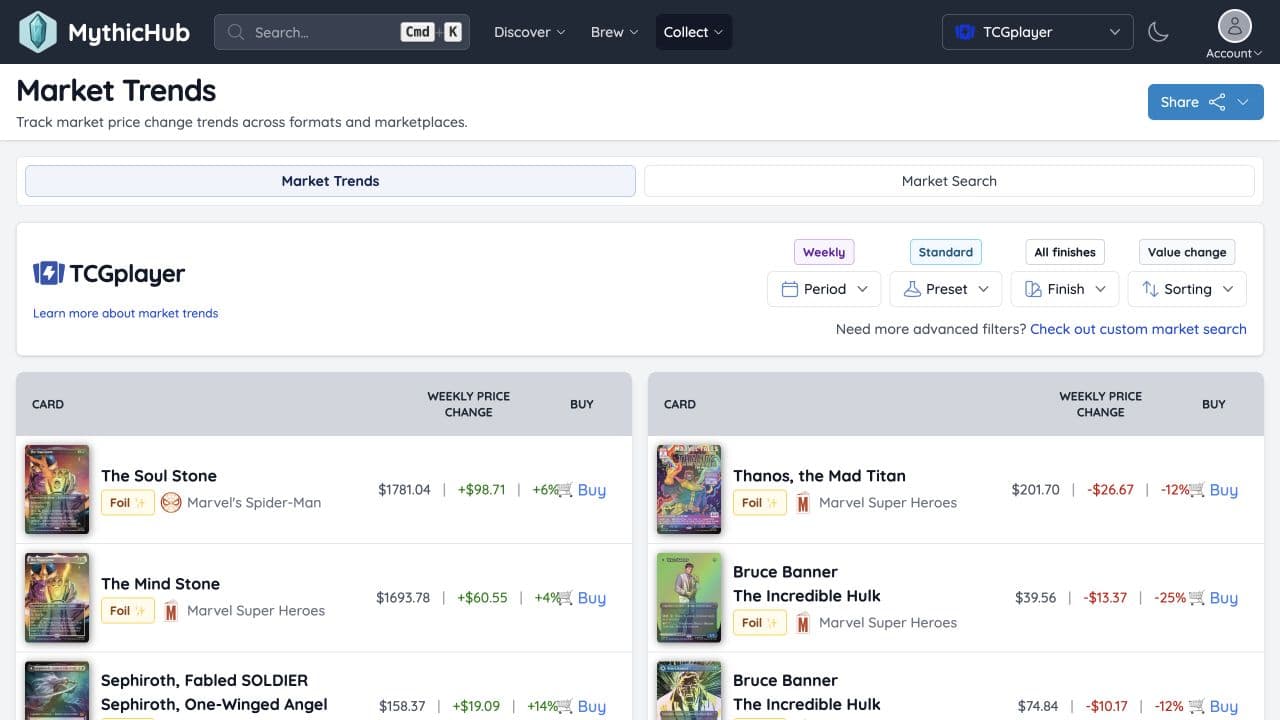Open Check out custom market search link
The image size is (1280, 720).
coord(1138,329)
